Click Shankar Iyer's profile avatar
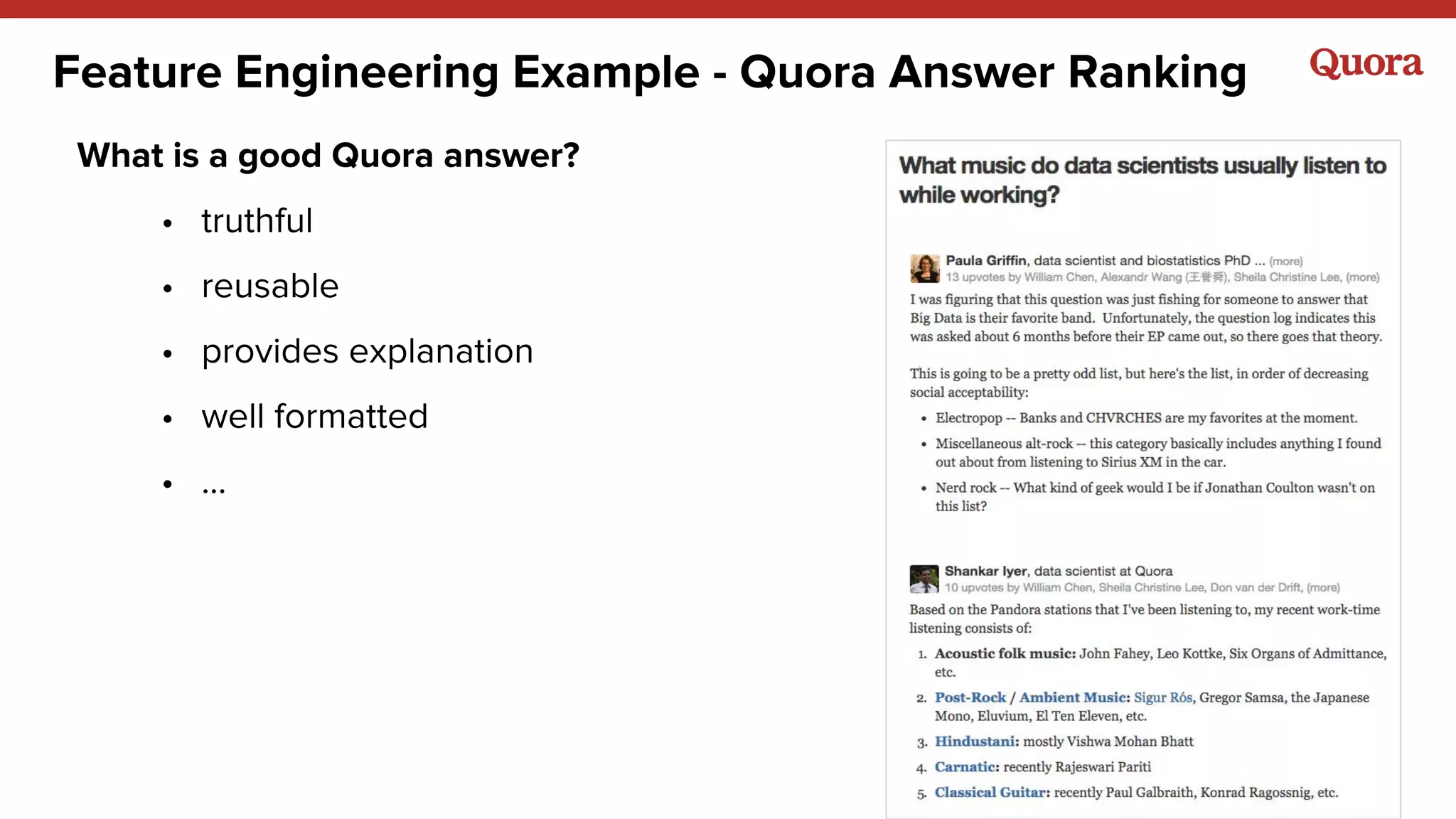Image resolution: width=1456 pixels, height=819 pixels. coord(924,579)
